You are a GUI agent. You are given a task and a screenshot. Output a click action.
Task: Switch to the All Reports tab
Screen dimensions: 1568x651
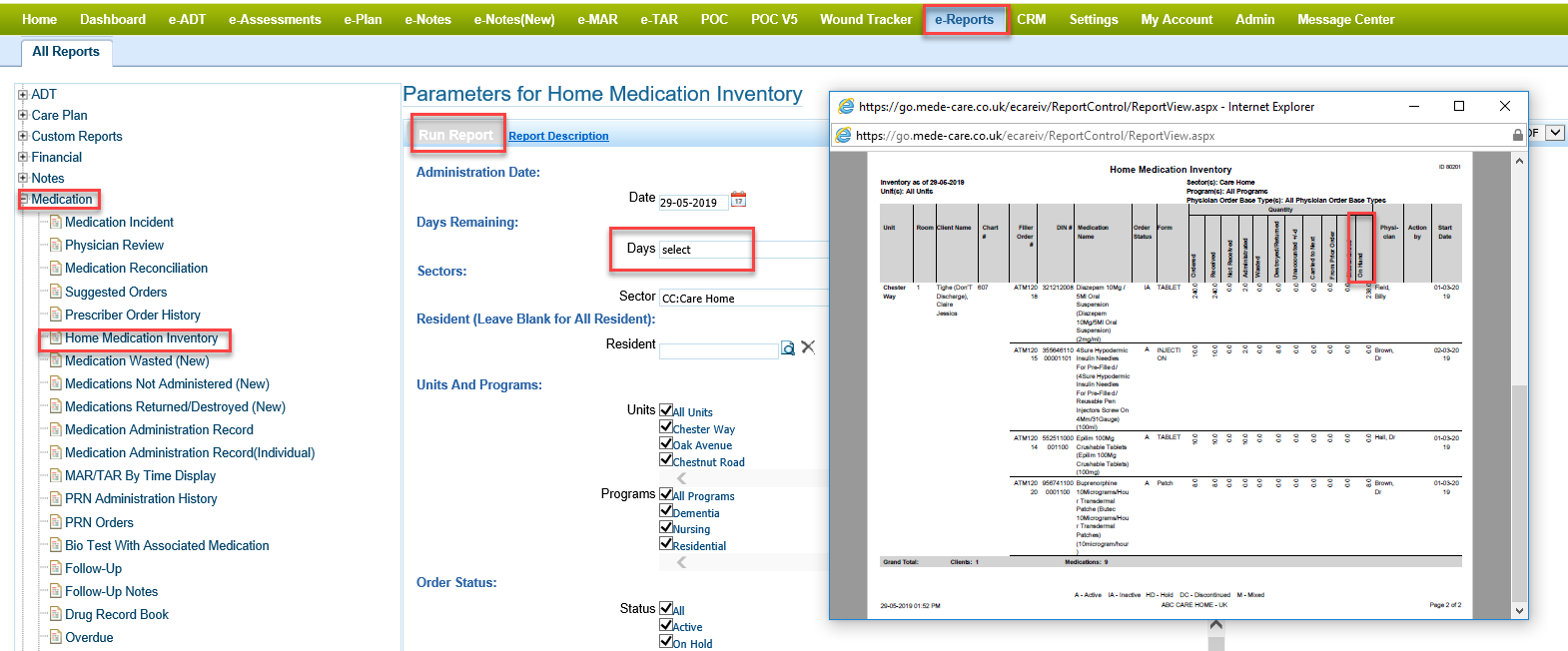[66, 52]
